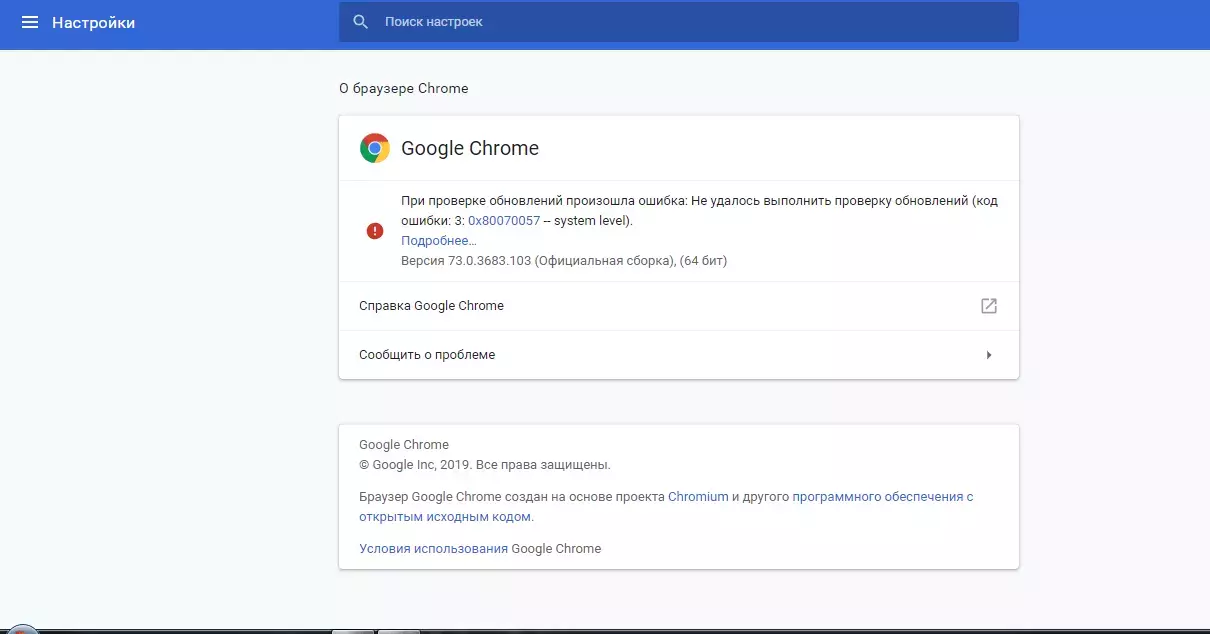Select the "Сообщить о проблеме" label
Image resolution: width=1210 pixels, height=634 pixels.
pos(427,355)
